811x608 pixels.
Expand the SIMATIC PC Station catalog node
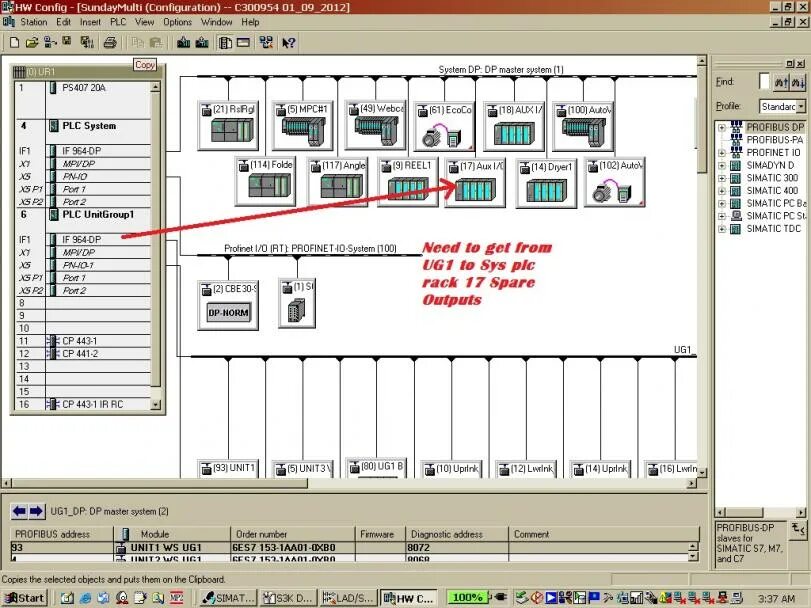[722, 216]
